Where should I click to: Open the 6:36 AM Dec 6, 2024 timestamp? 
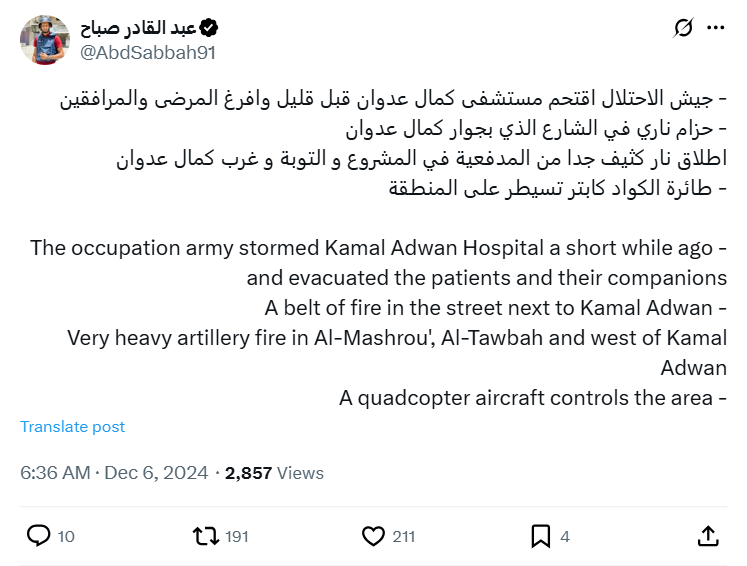[114, 473]
